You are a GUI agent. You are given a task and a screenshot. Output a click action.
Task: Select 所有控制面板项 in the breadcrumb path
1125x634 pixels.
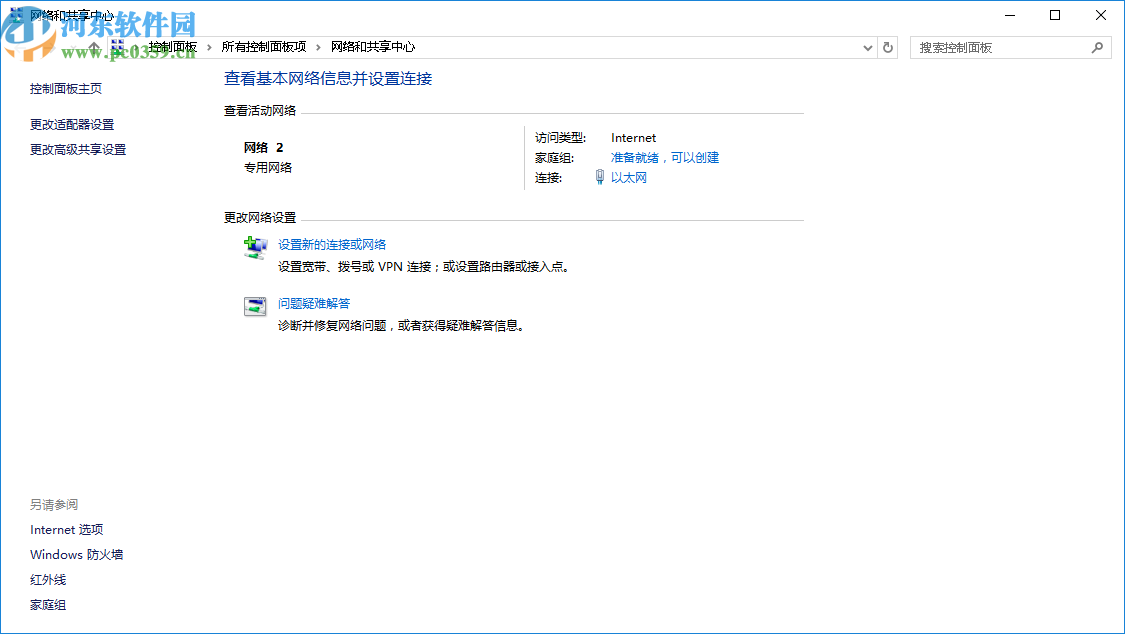264,47
